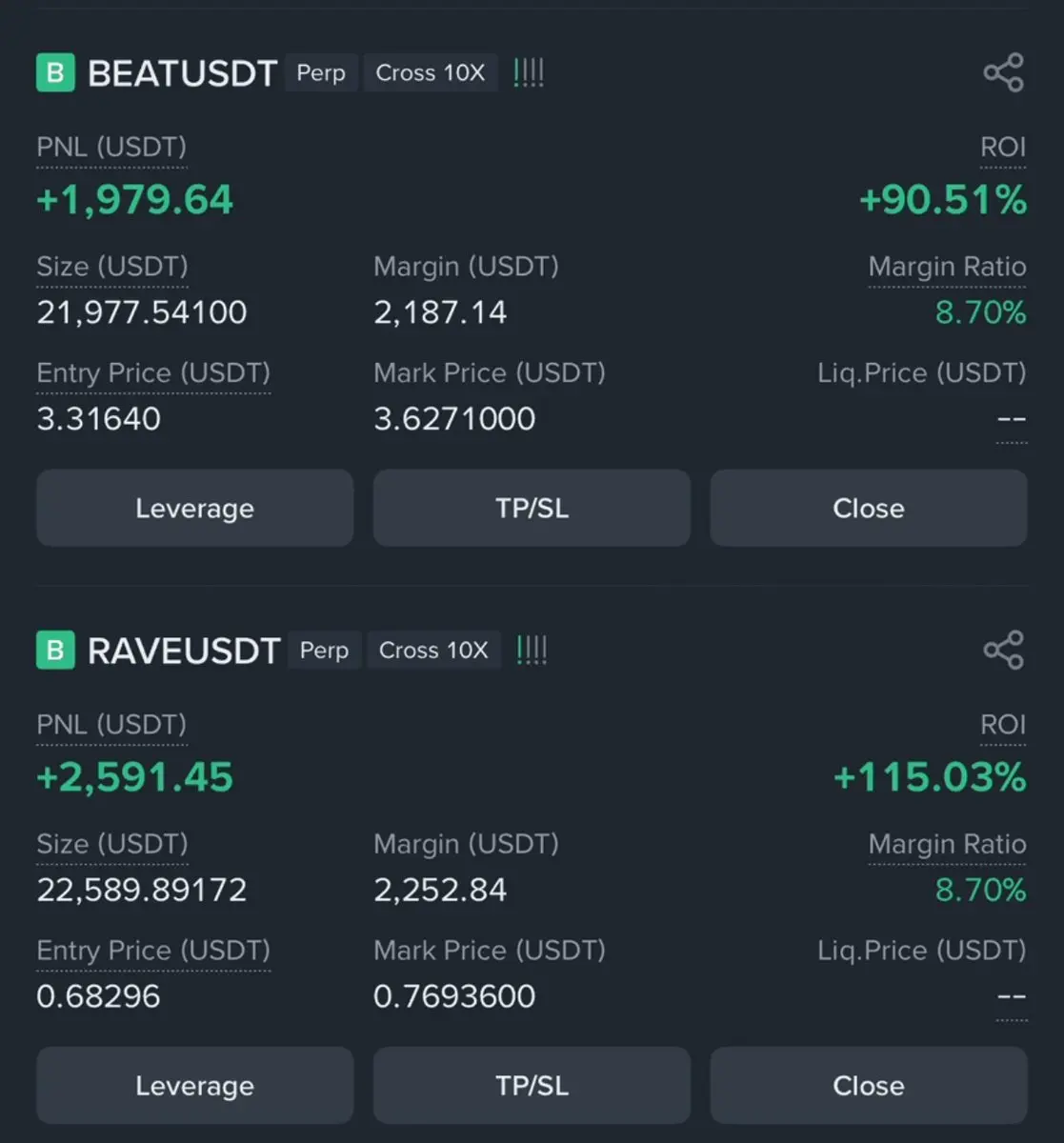Open Leverage settings for BEATUSDT
Screen dimensions: 1064x1143
pos(194,508)
